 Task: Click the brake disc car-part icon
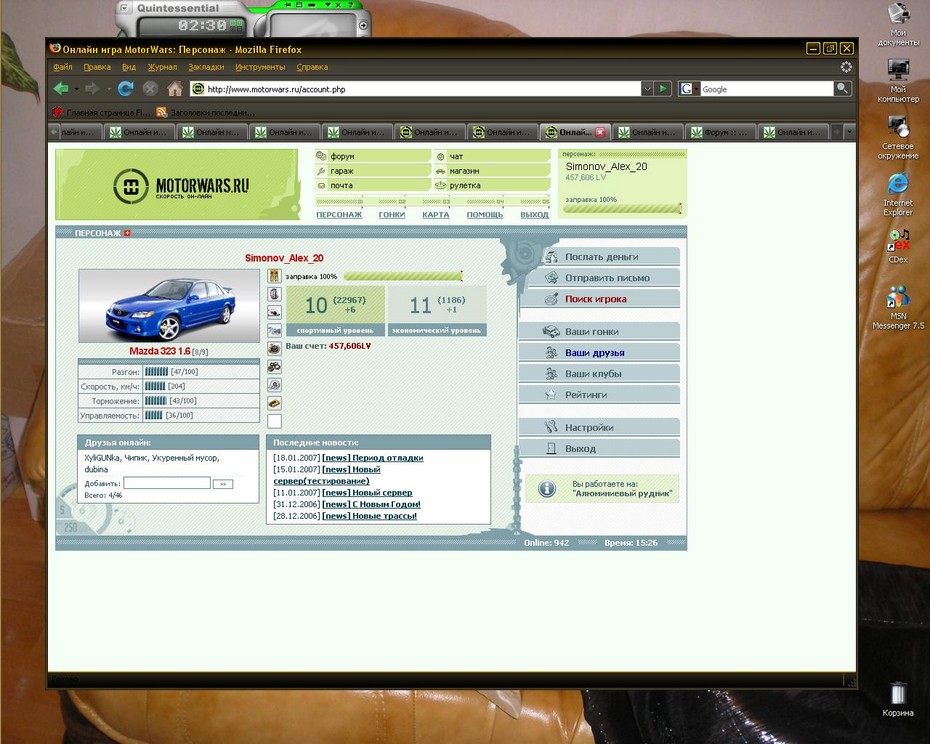[x=274, y=348]
